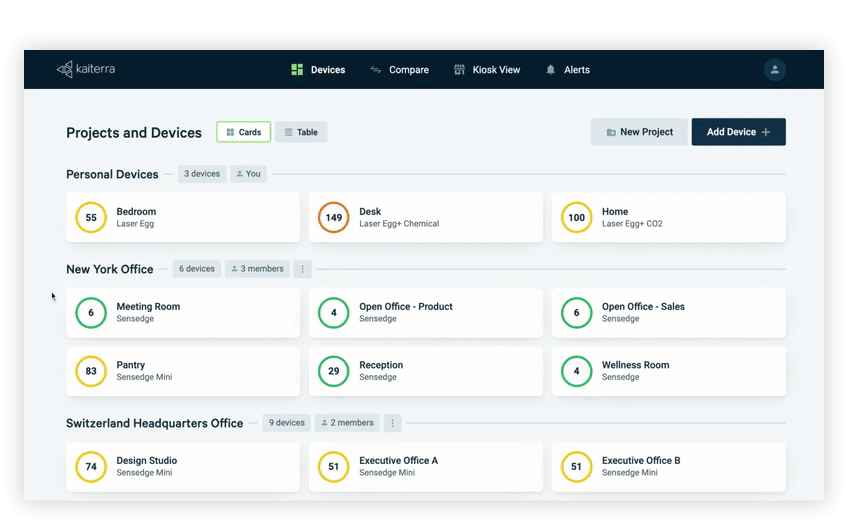Switch to Table view

tap(301, 132)
